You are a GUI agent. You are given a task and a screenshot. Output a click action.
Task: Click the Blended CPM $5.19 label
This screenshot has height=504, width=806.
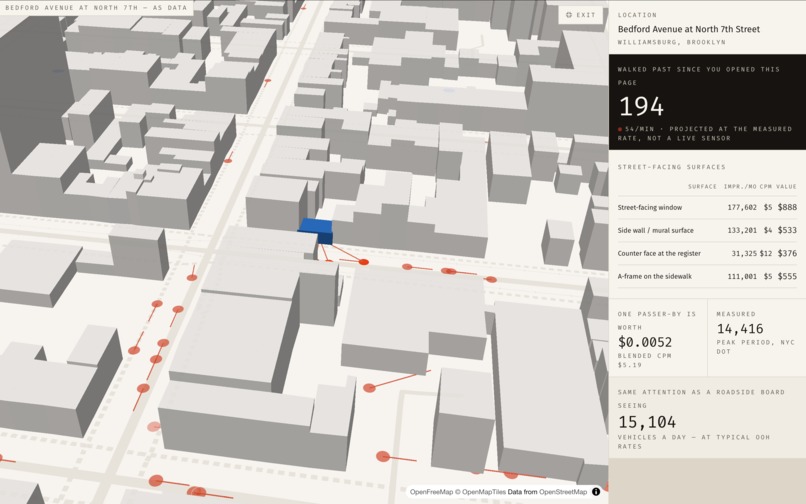tap(645, 360)
